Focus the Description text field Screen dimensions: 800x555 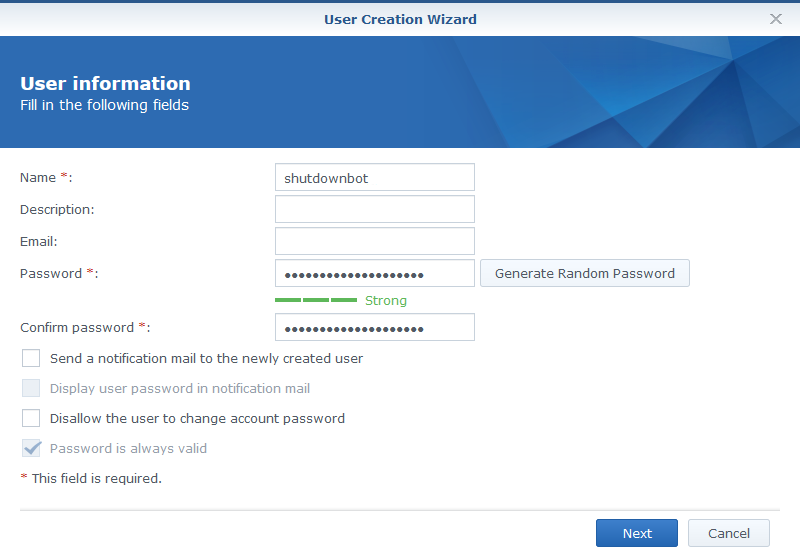374,210
